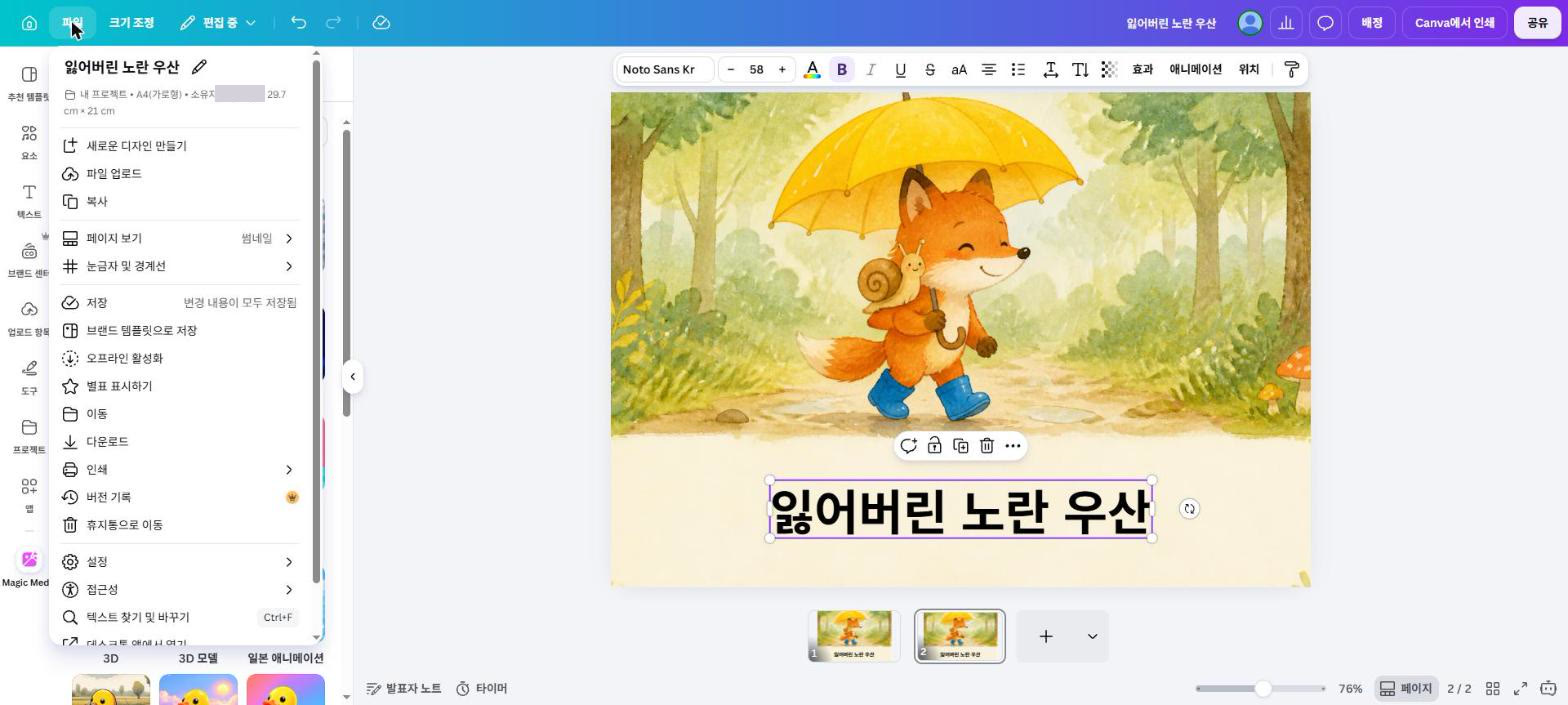This screenshot has height=705, width=1568.
Task: Open 크기 조정 resize menu
Action: [131, 22]
